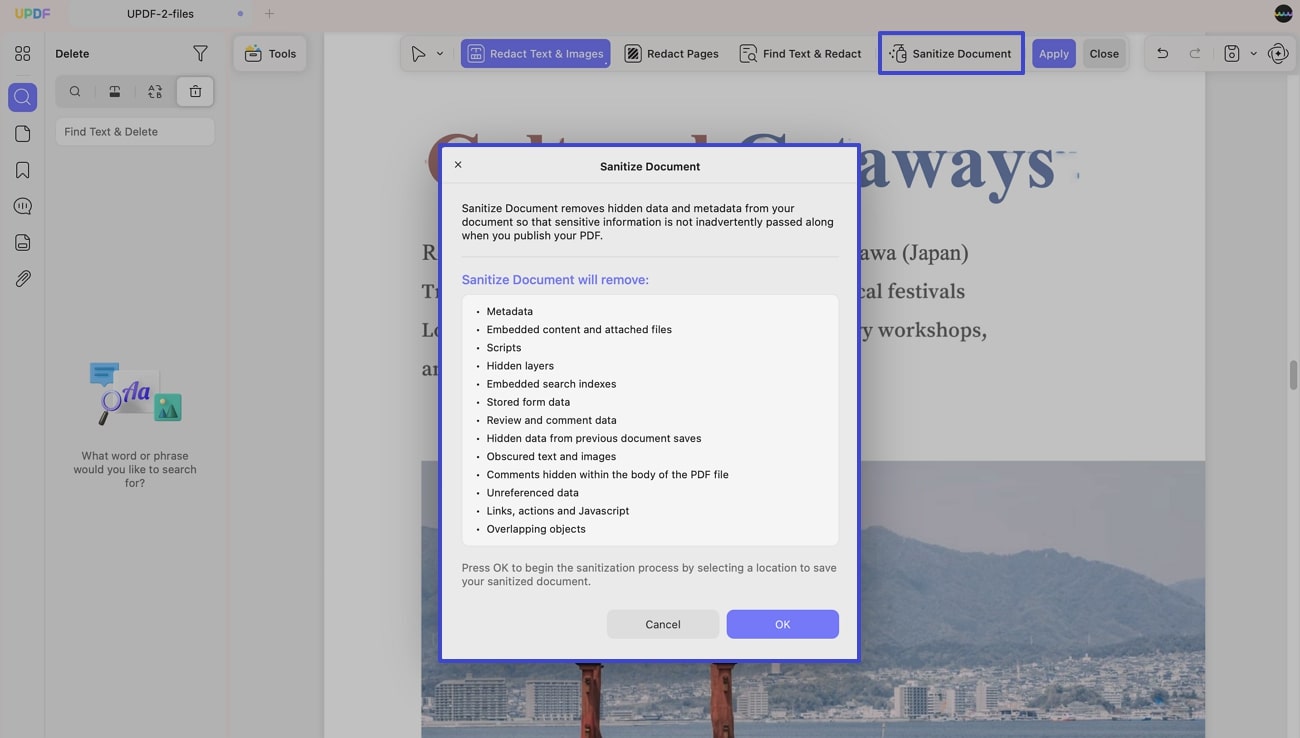This screenshot has width=1300, height=738.
Task: Click the unsaved dot on the UPDF-2-files tab
Action: [240, 14]
